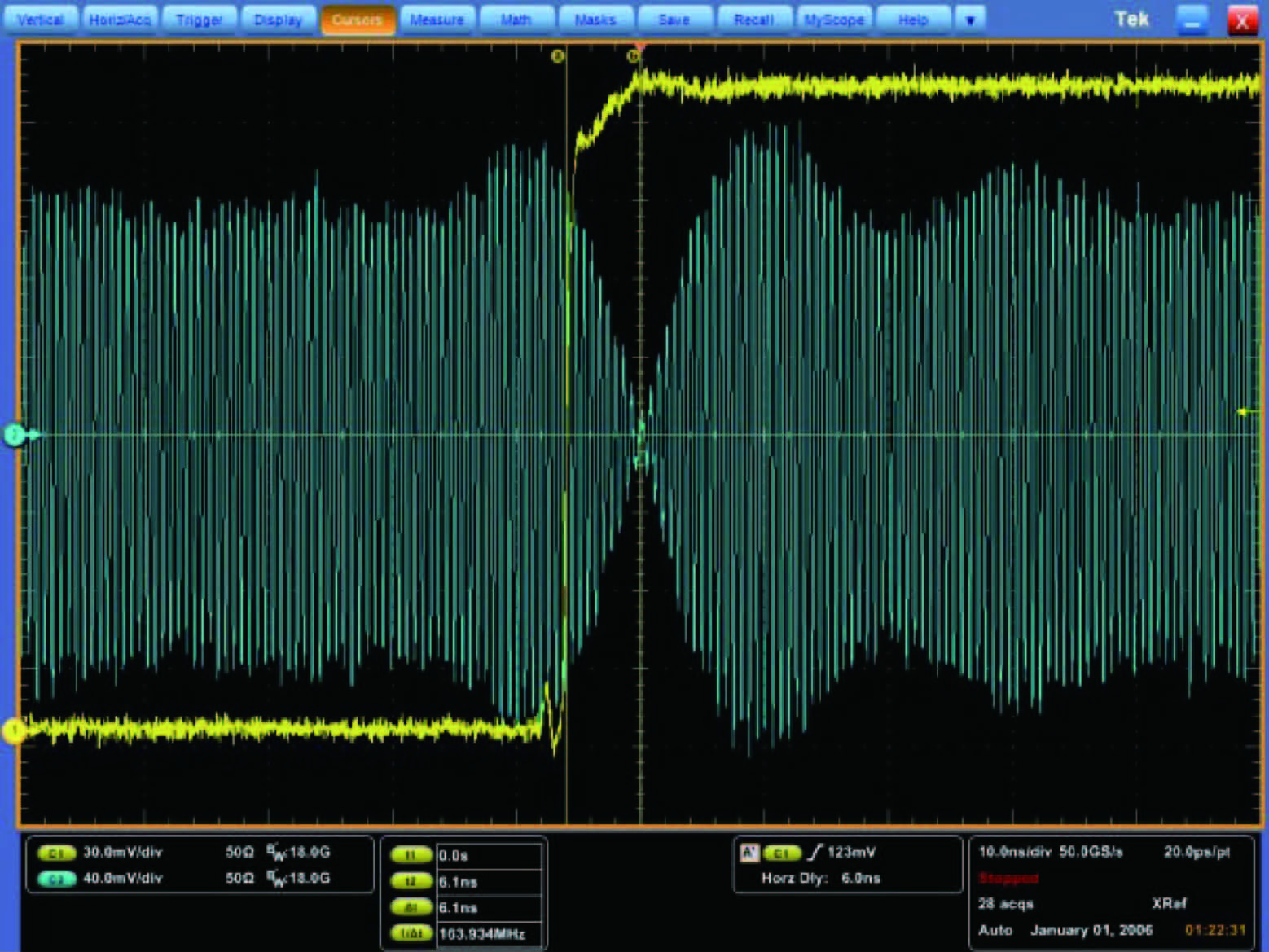Open the Vertical menu
The image size is (1269, 952).
pos(40,20)
